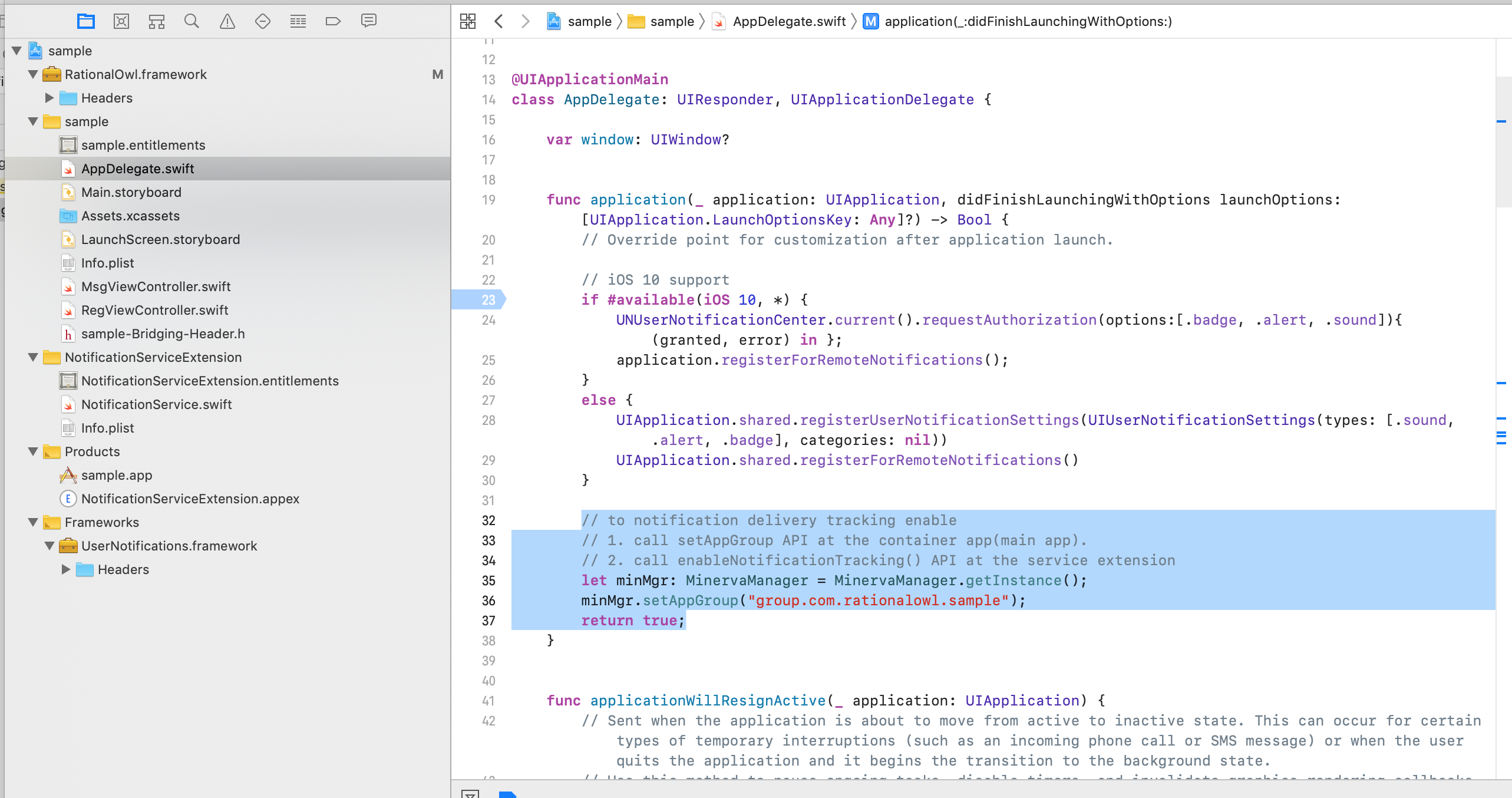Go forward with the right chevron
The image size is (1512, 798).
(525, 22)
